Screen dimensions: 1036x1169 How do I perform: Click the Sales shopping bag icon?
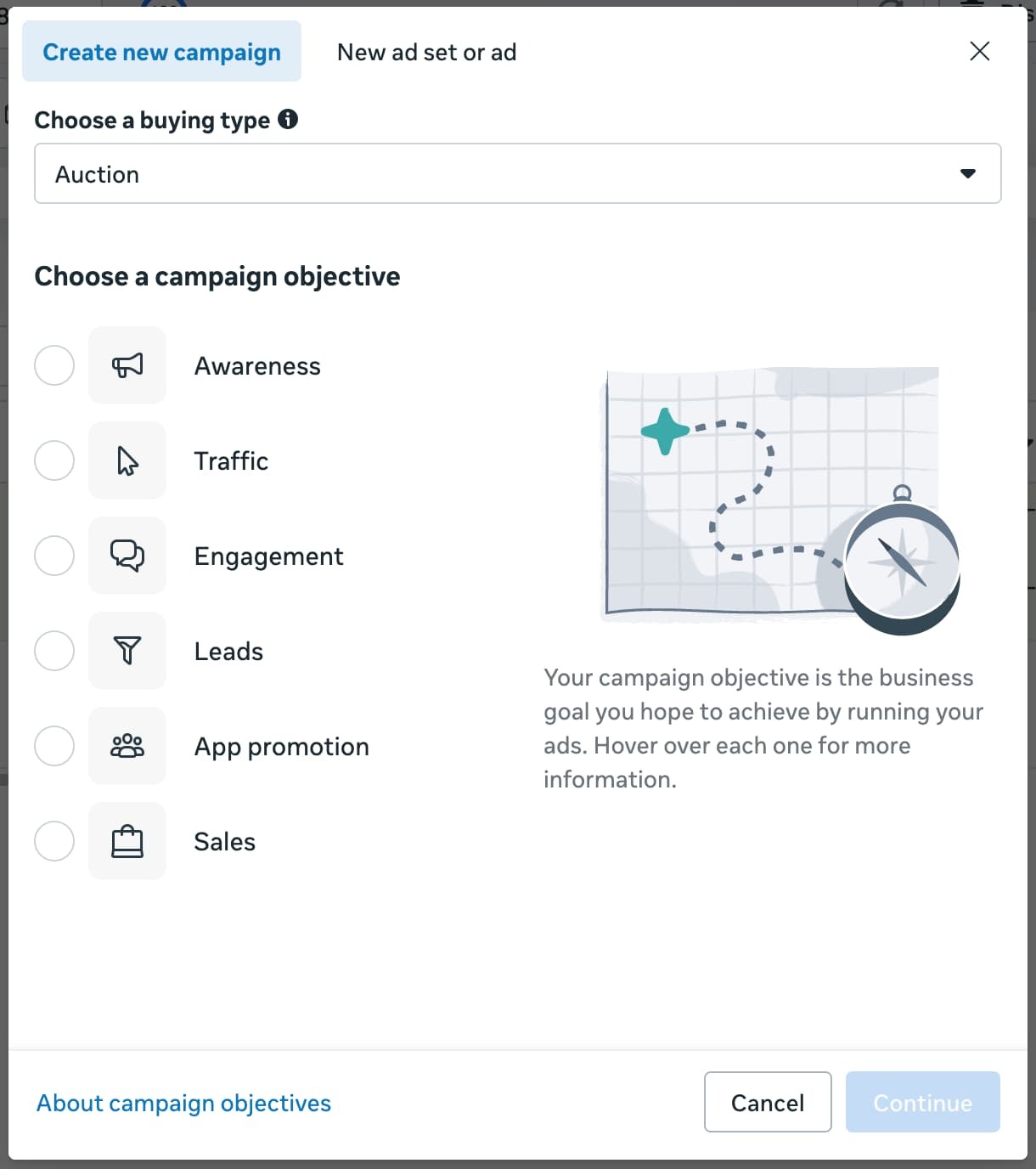coord(127,841)
